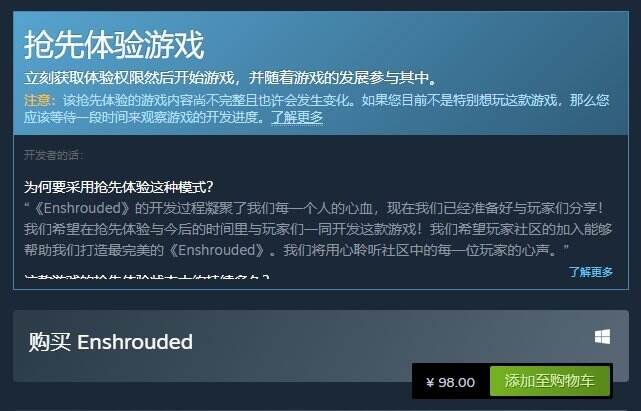
Task: Click the 开发者的话 label
Action: click(54, 155)
